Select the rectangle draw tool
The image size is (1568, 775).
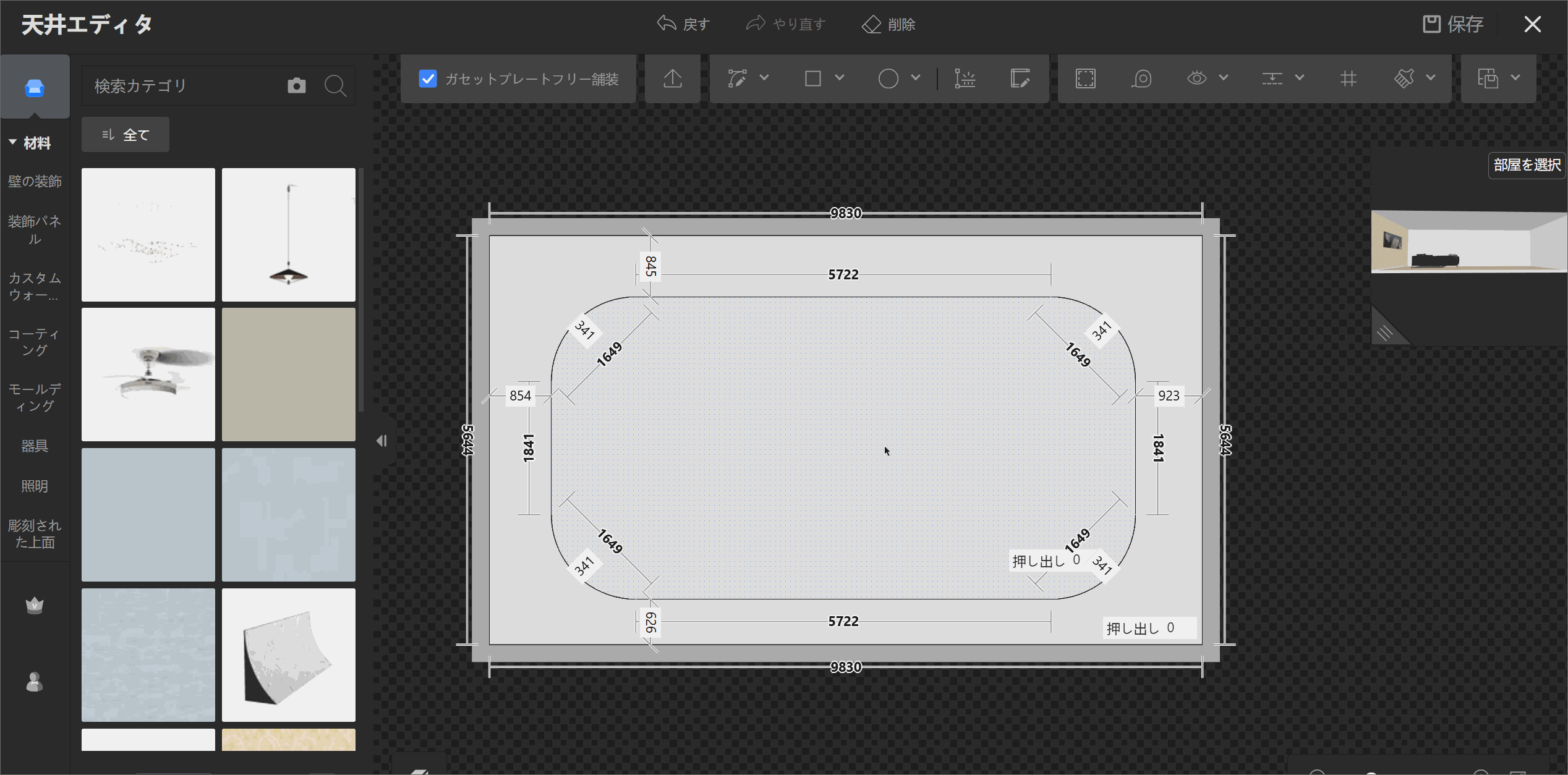point(812,78)
